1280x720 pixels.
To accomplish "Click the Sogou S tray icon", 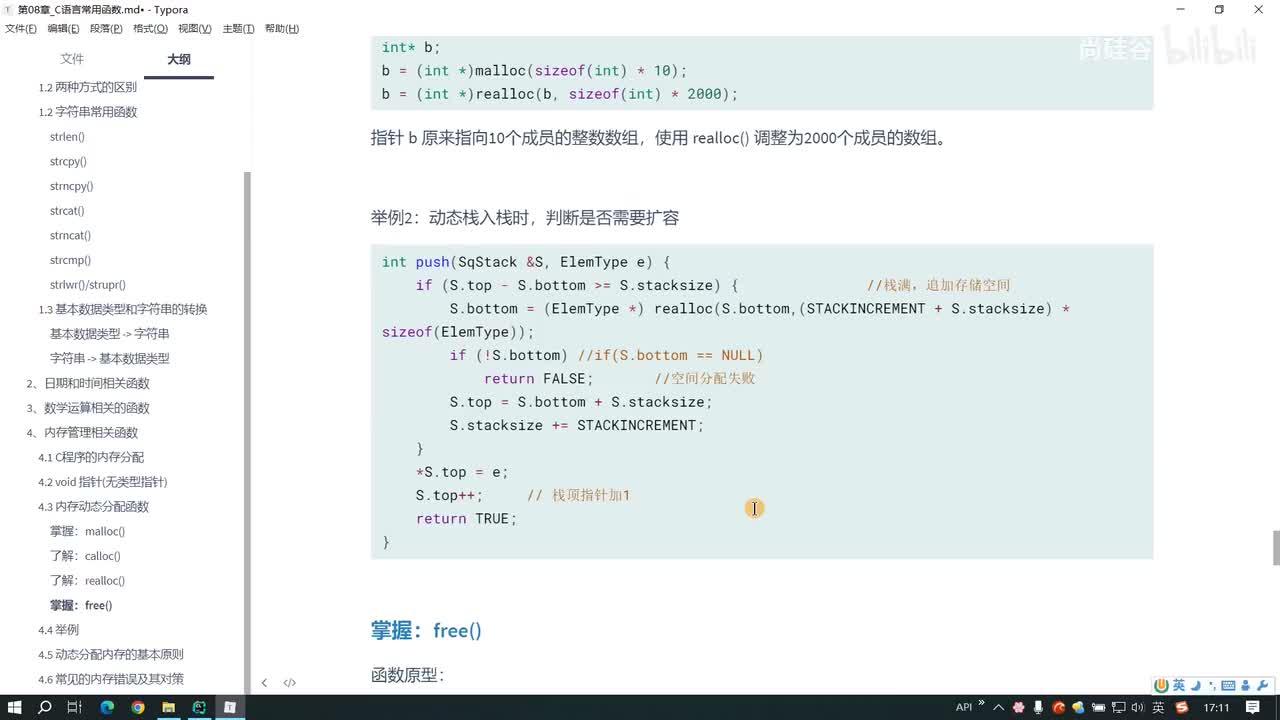I will pyautogui.click(x=1182, y=707).
